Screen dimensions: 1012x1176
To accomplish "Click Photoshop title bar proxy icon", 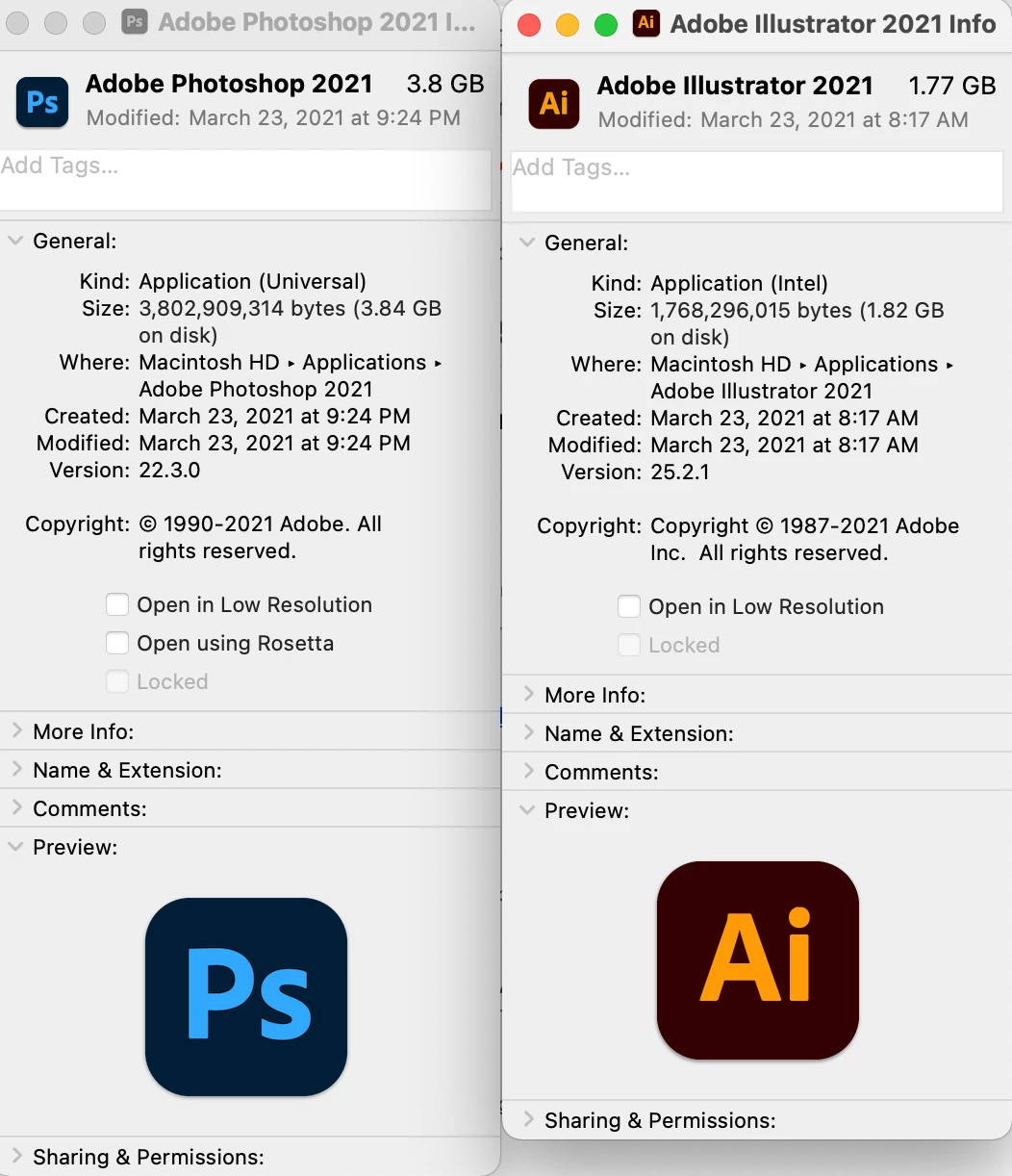I will [x=135, y=23].
